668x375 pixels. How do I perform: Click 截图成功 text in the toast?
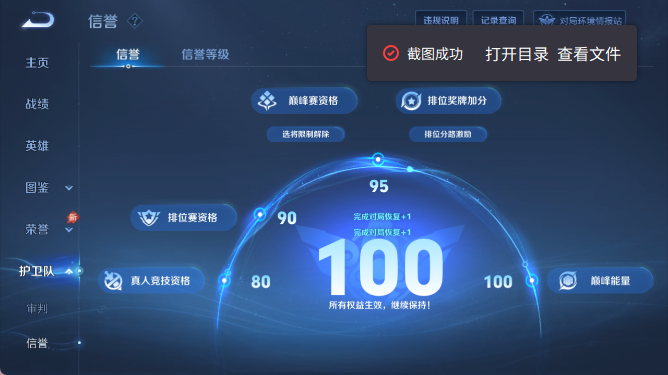435,54
